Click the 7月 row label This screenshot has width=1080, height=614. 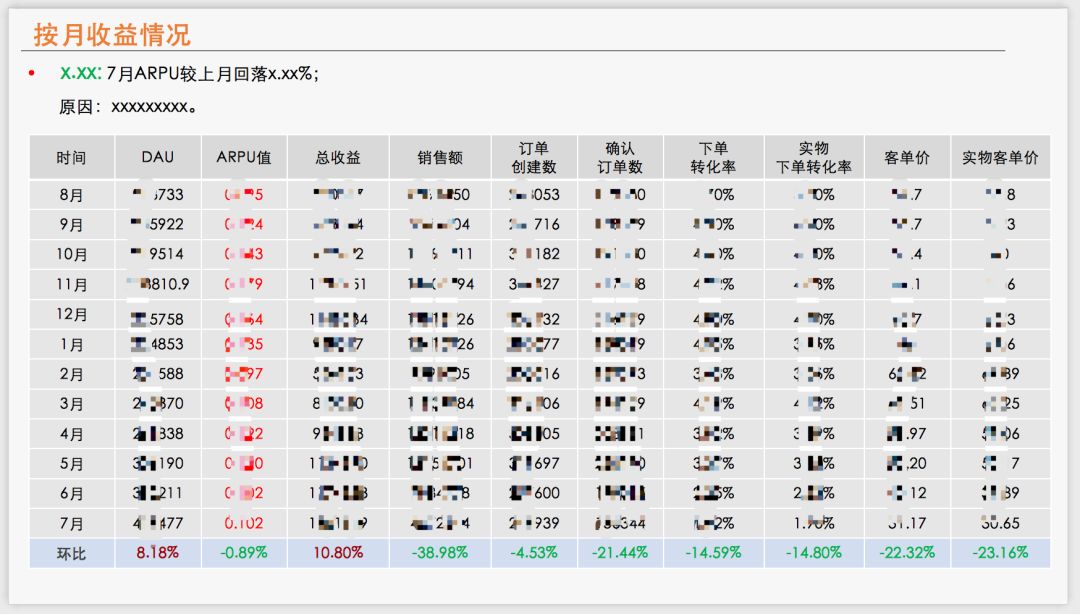tap(71, 523)
